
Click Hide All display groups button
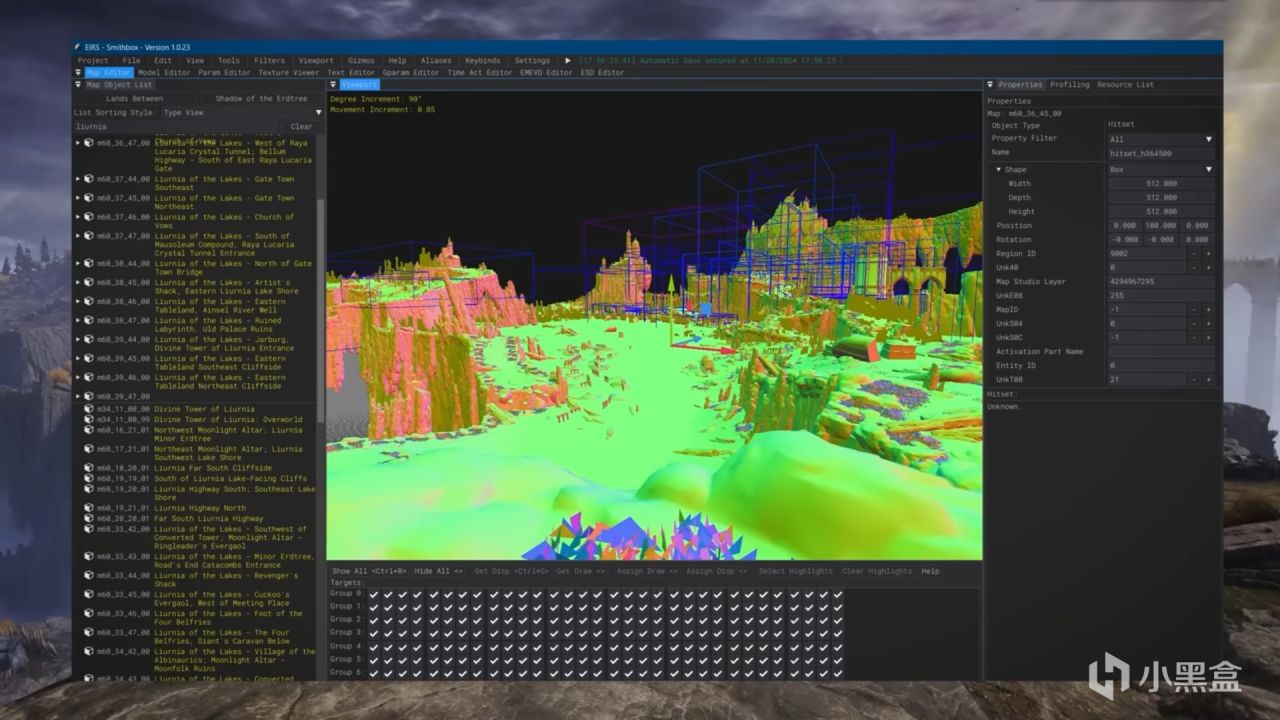[439, 571]
